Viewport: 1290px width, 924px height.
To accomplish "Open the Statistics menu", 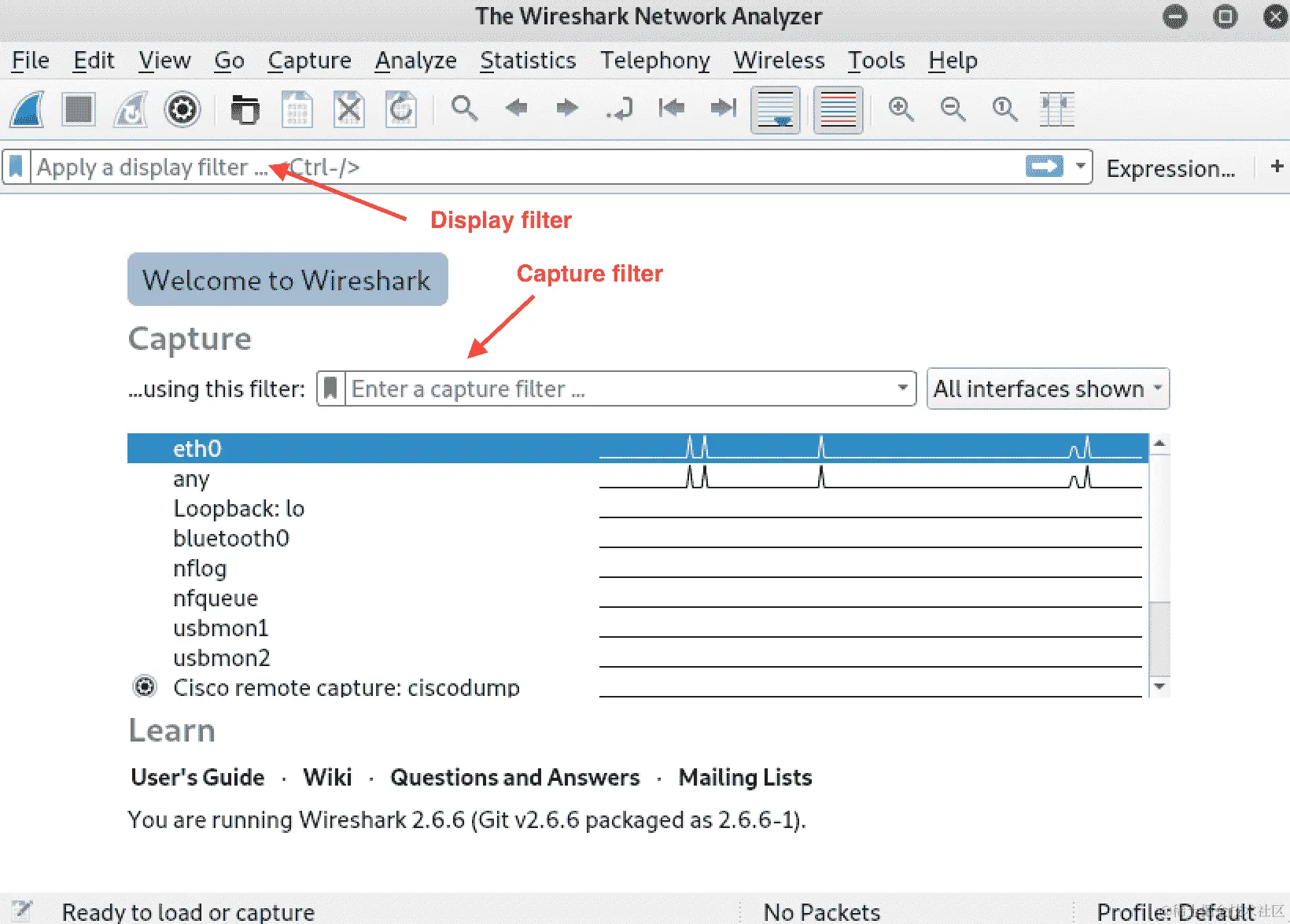I will click(528, 61).
